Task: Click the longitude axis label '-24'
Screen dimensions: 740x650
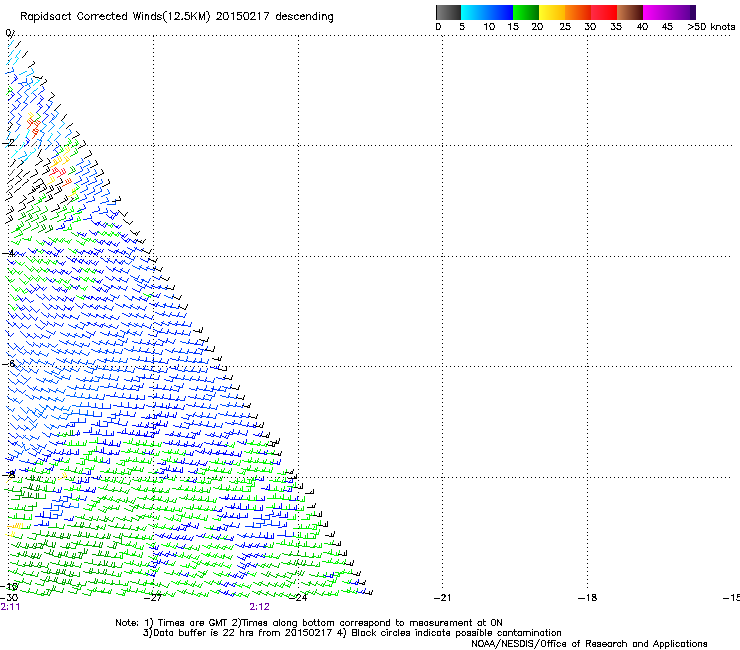Action: pos(298,598)
